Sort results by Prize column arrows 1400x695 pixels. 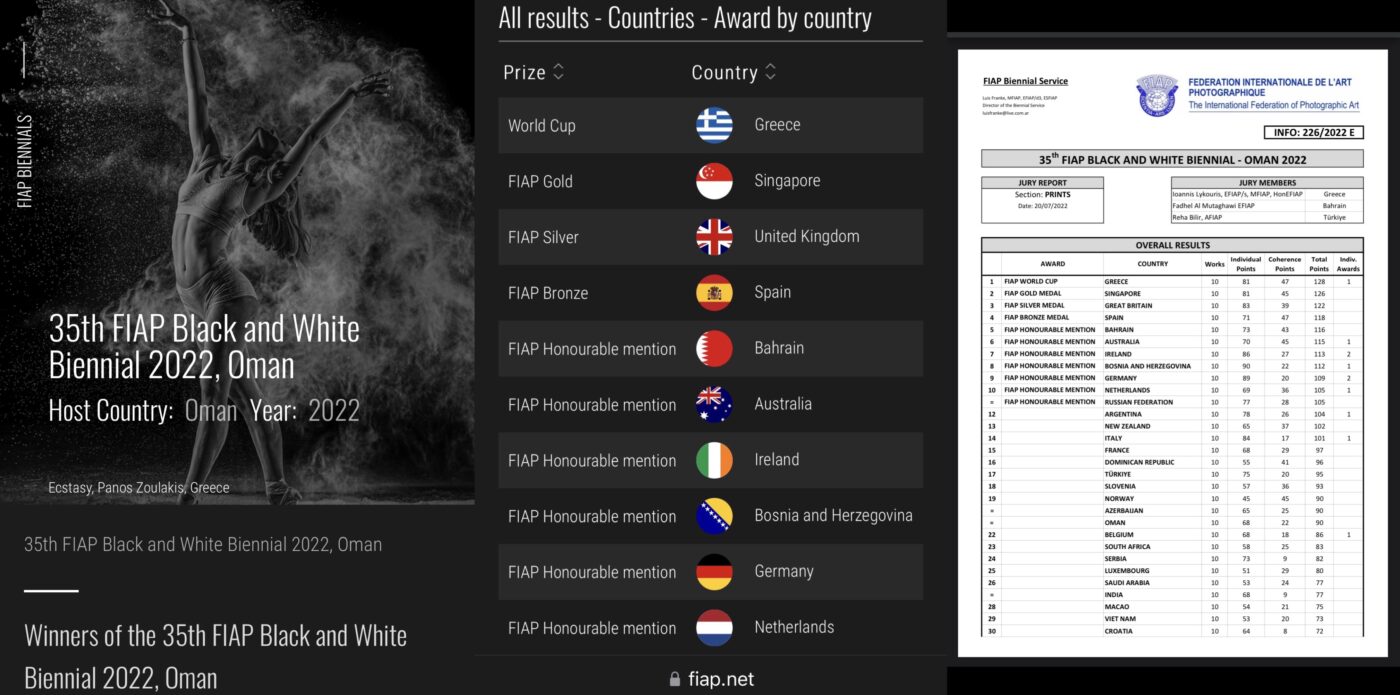click(559, 72)
